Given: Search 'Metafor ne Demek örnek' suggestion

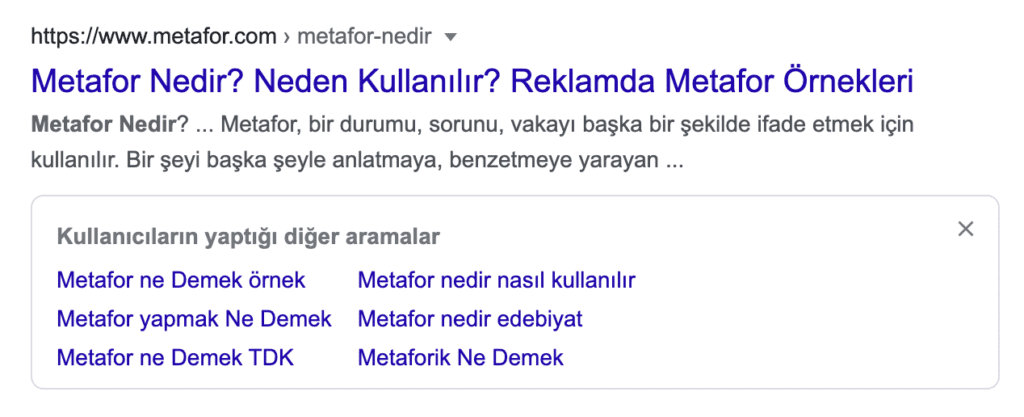Looking at the screenshot, I should pos(181,279).
